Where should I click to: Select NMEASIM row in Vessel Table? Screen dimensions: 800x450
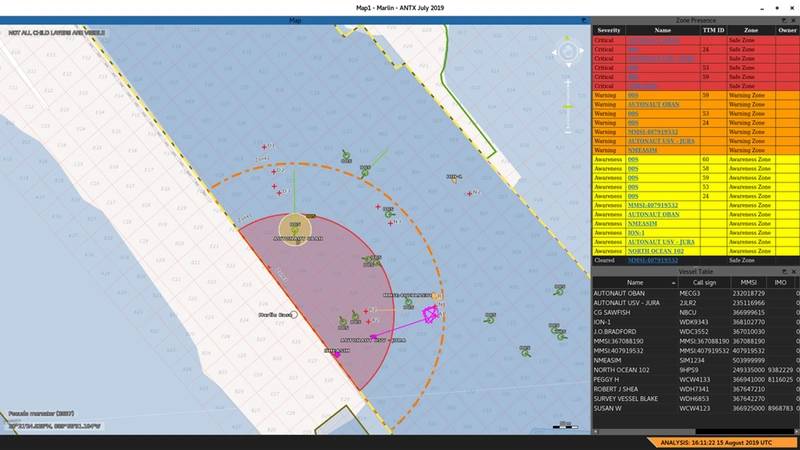(694, 360)
